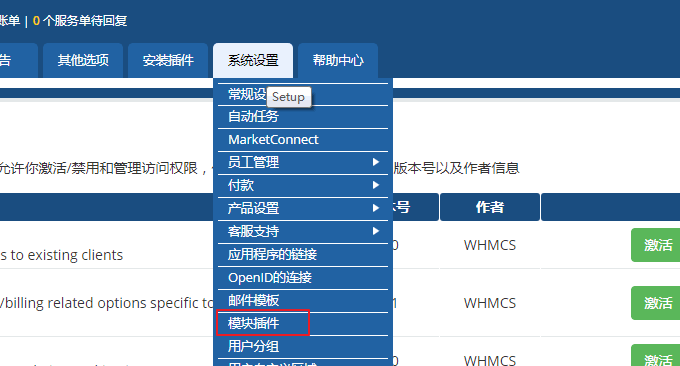Select the 系统设置 tab
The image size is (680, 366).
[253, 60]
